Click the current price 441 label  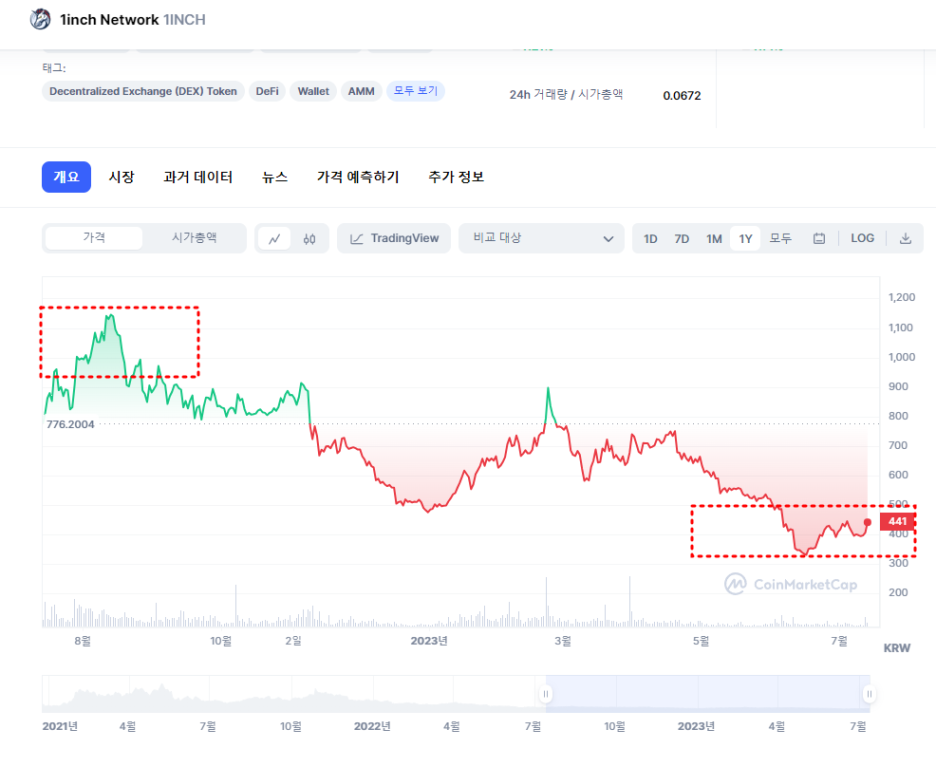click(897, 521)
